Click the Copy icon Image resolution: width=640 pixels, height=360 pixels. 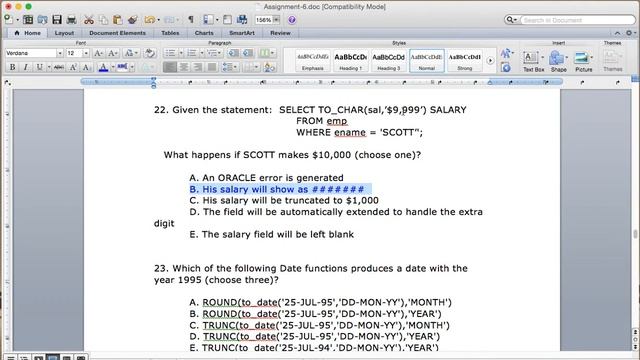point(103,20)
